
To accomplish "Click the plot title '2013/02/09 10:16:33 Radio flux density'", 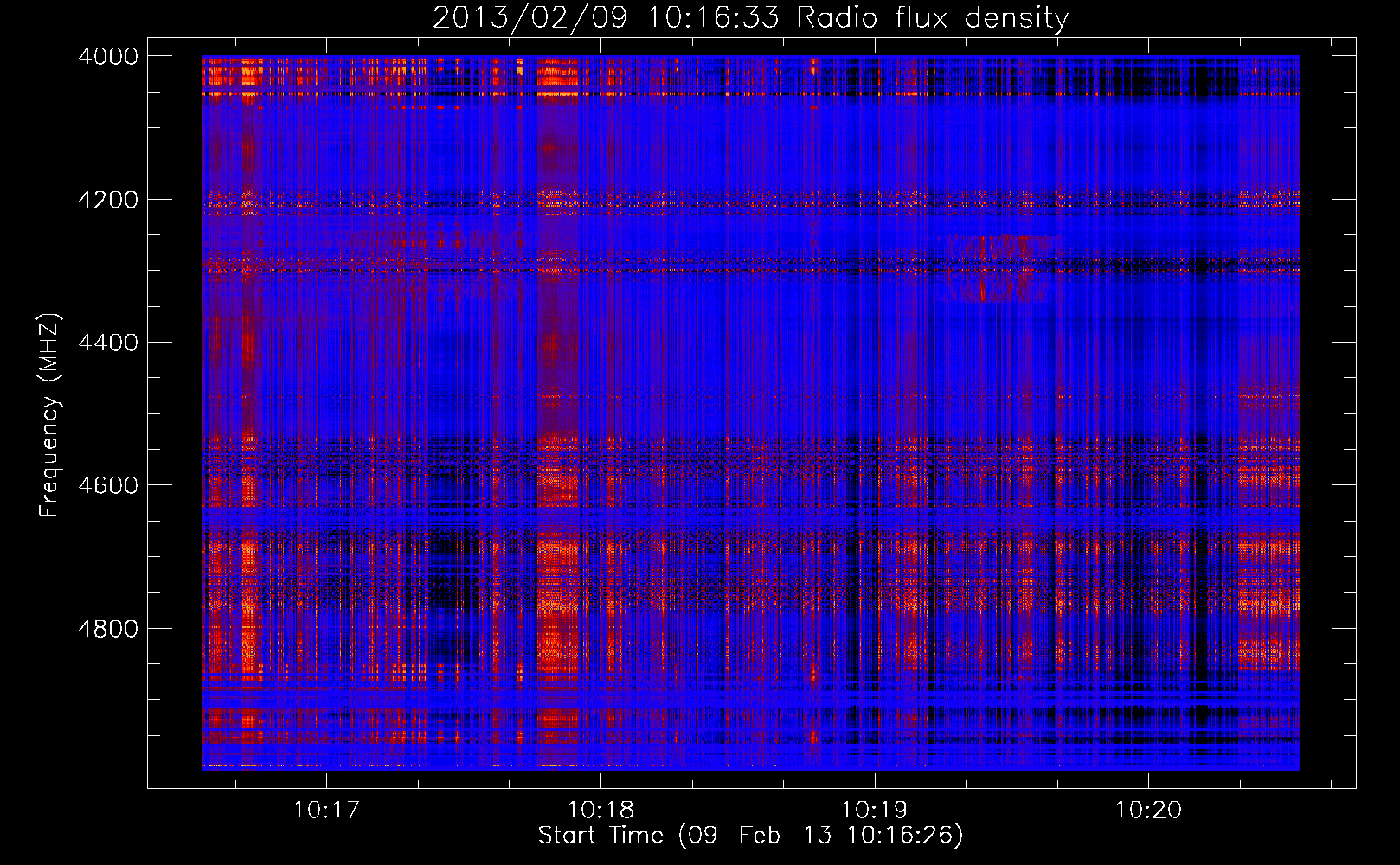I will 750,17.
